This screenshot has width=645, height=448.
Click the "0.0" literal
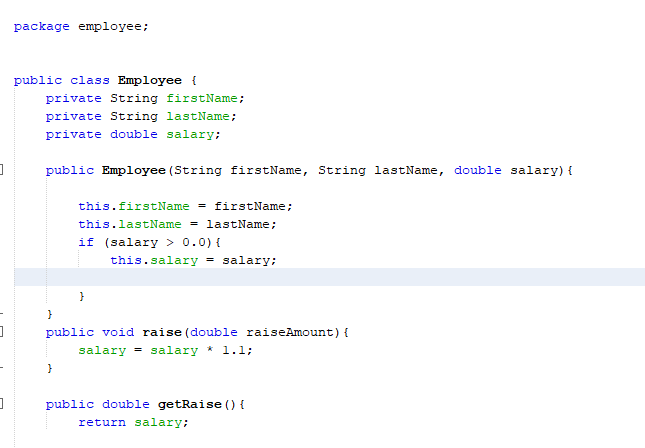coord(194,242)
